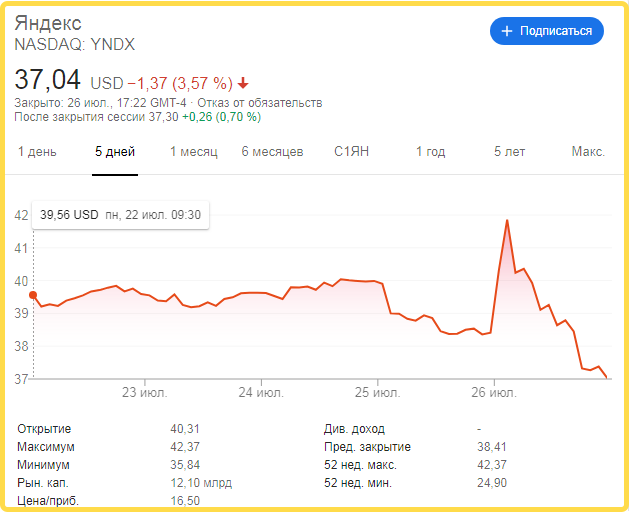Viewport: 630px width, 512px height.
Task: Click the price spike peak on 26 июл.
Action: [x=507, y=220]
